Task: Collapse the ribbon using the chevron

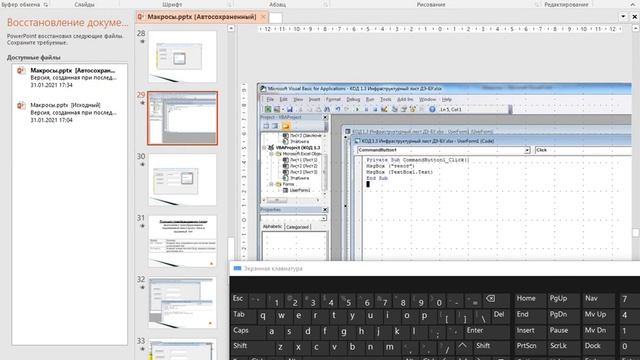Action: [x=633, y=4]
